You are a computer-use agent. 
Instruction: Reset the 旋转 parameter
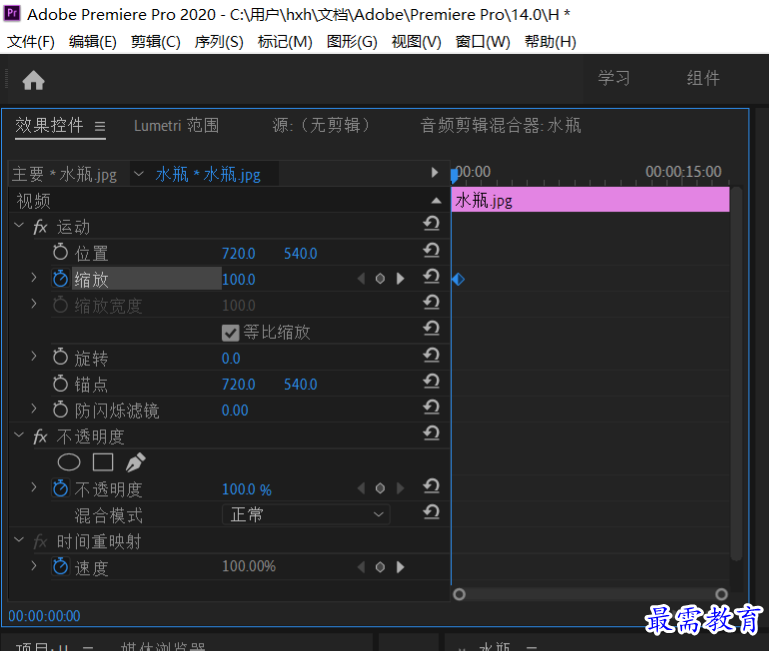click(x=431, y=355)
